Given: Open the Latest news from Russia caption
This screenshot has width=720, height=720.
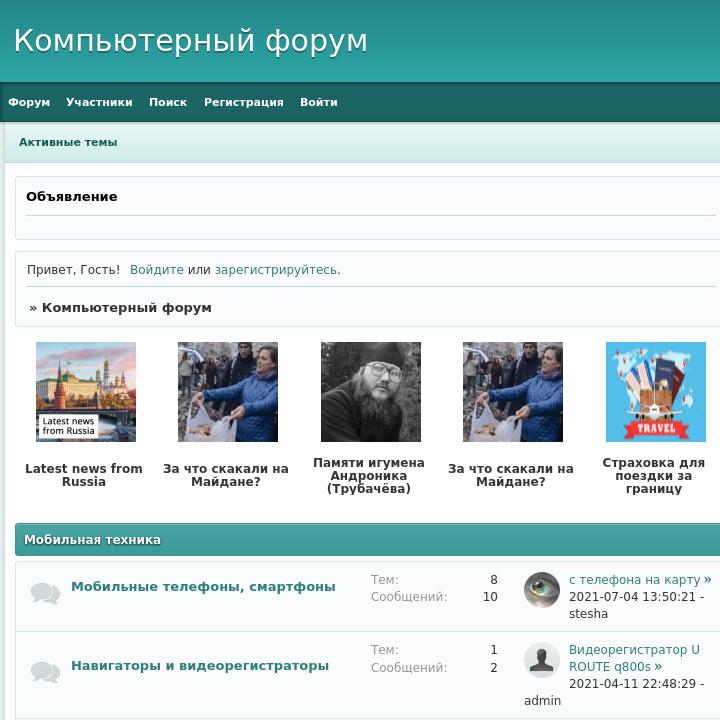Looking at the screenshot, I should [84, 475].
